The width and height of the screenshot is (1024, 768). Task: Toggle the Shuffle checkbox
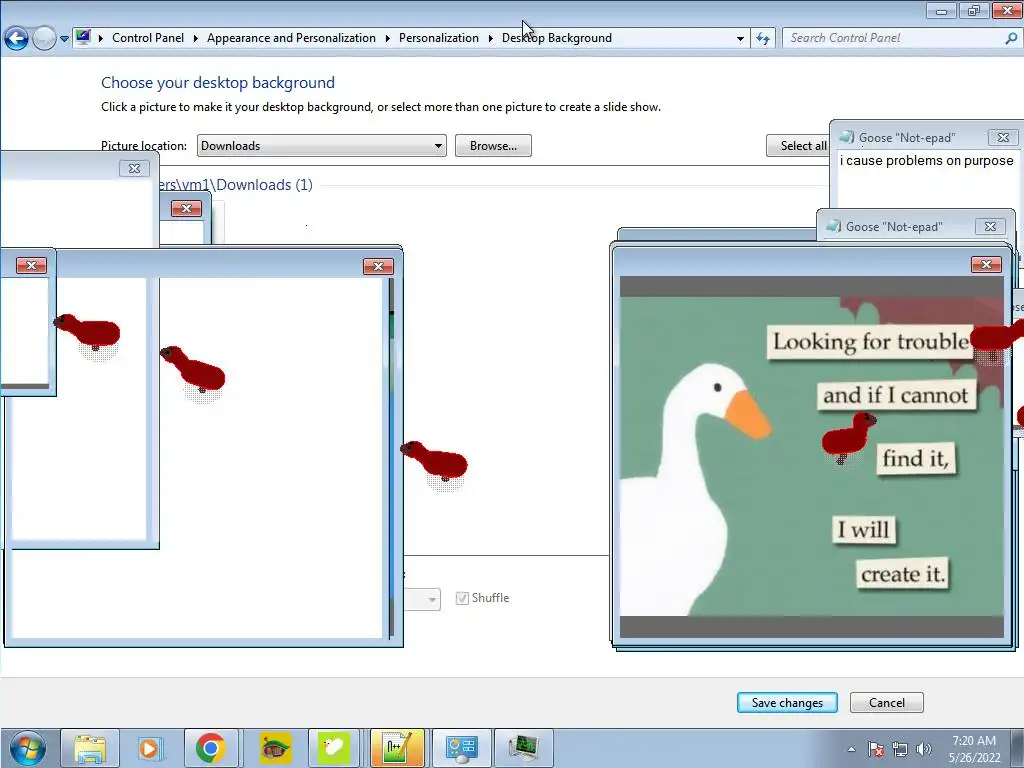coord(462,598)
